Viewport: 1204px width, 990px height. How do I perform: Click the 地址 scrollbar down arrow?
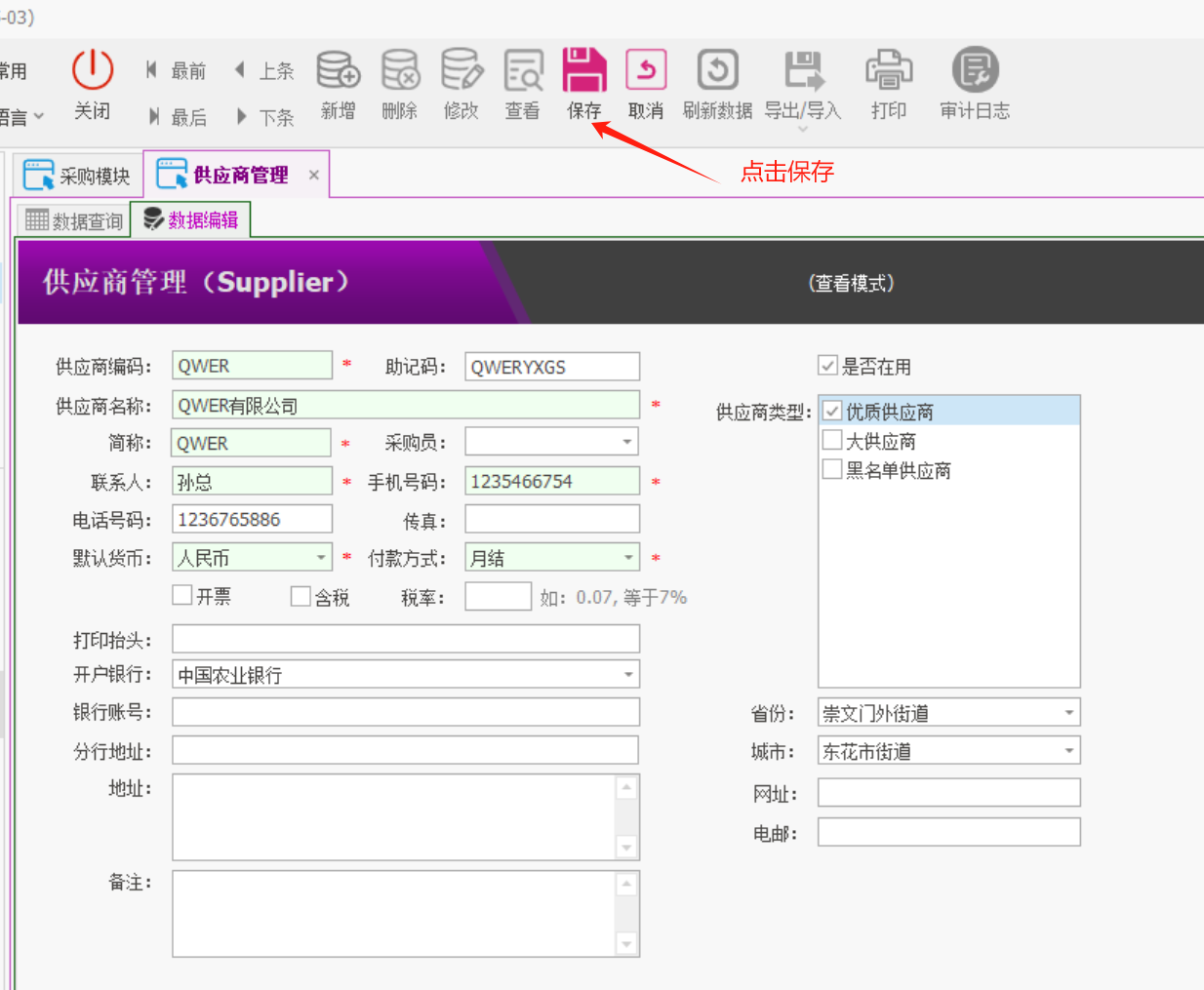626,847
